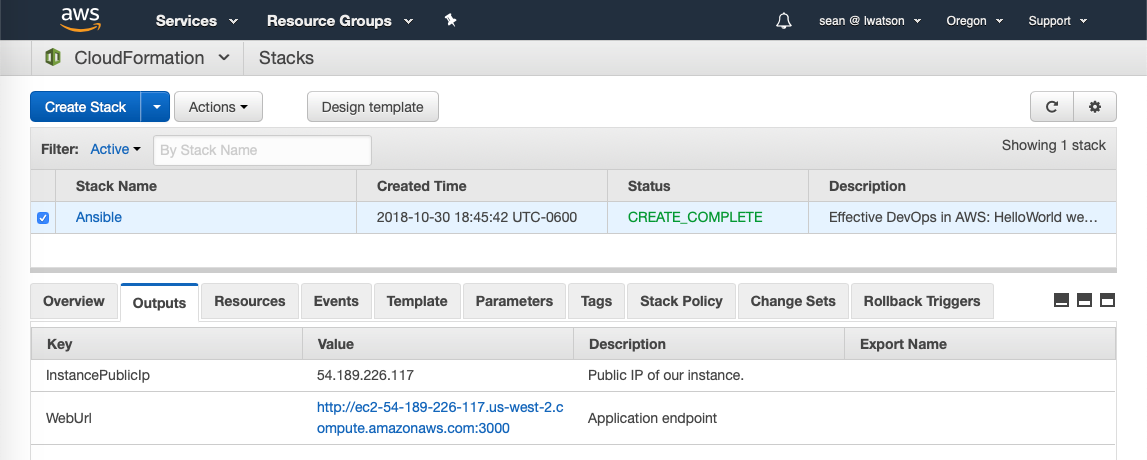Viewport: 1147px width, 460px height.
Task: Switch to the Parameters tab
Action: point(514,301)
